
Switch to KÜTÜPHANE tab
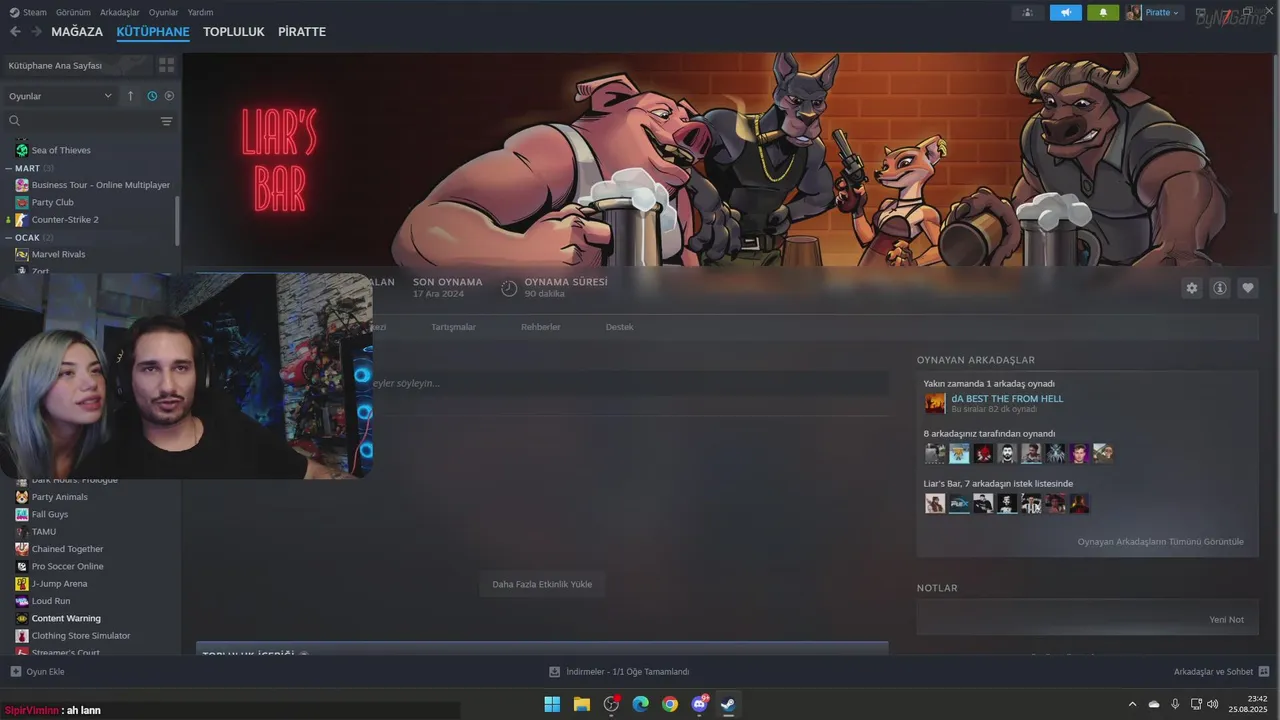pos(153,32)
